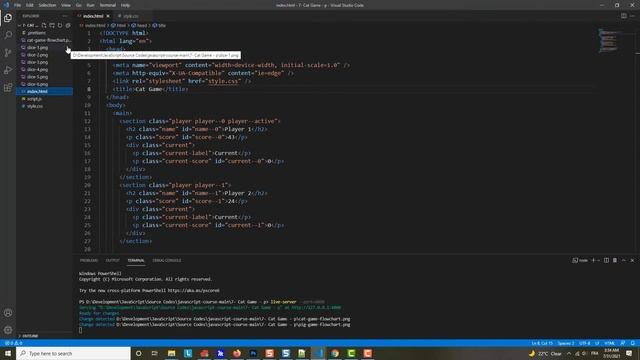Expand the Outline section

point(29,336)
